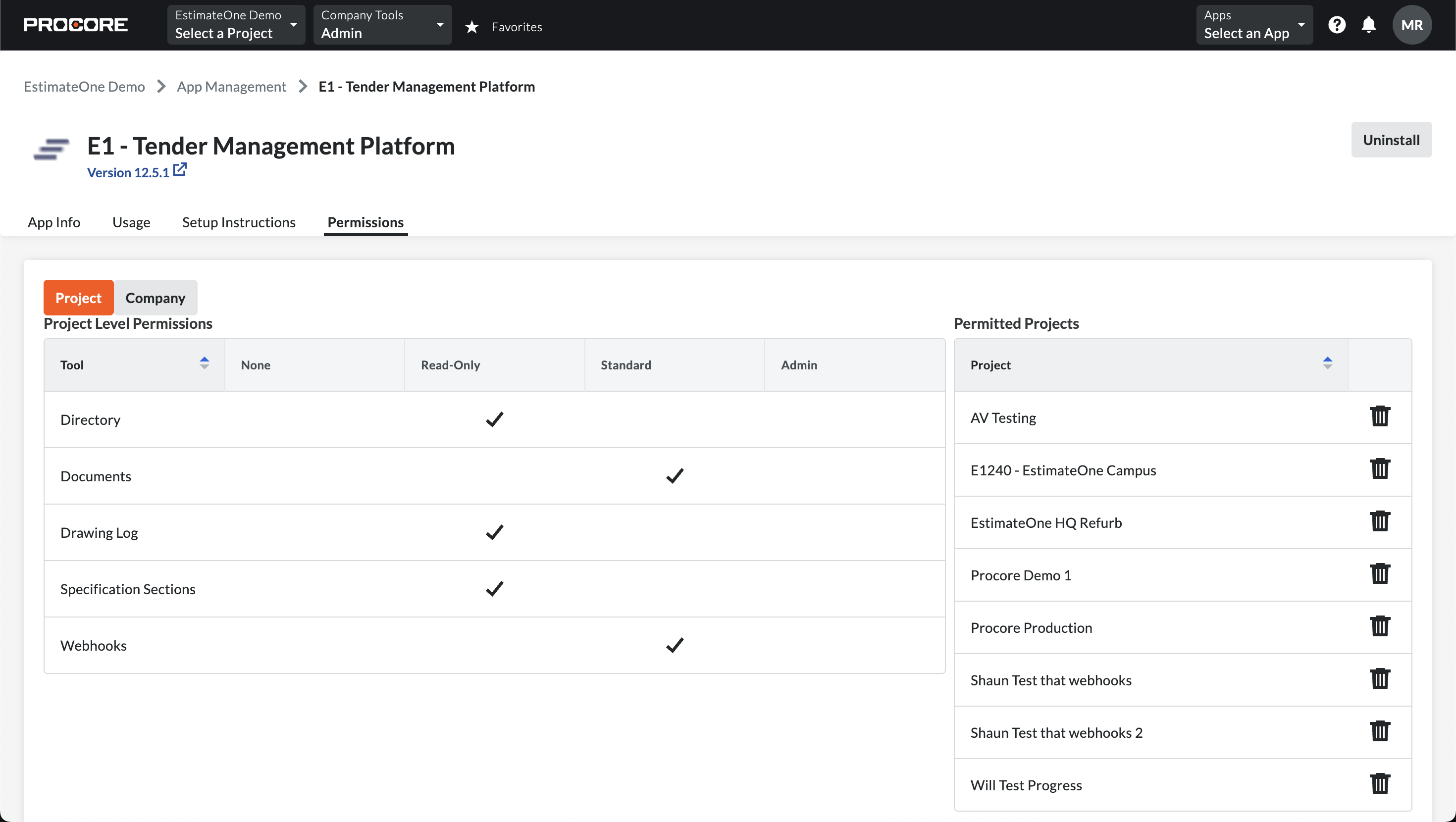Screen dimensions: 1456x822
Task: Click the Directory tool row label
Action: coord(91,419)
